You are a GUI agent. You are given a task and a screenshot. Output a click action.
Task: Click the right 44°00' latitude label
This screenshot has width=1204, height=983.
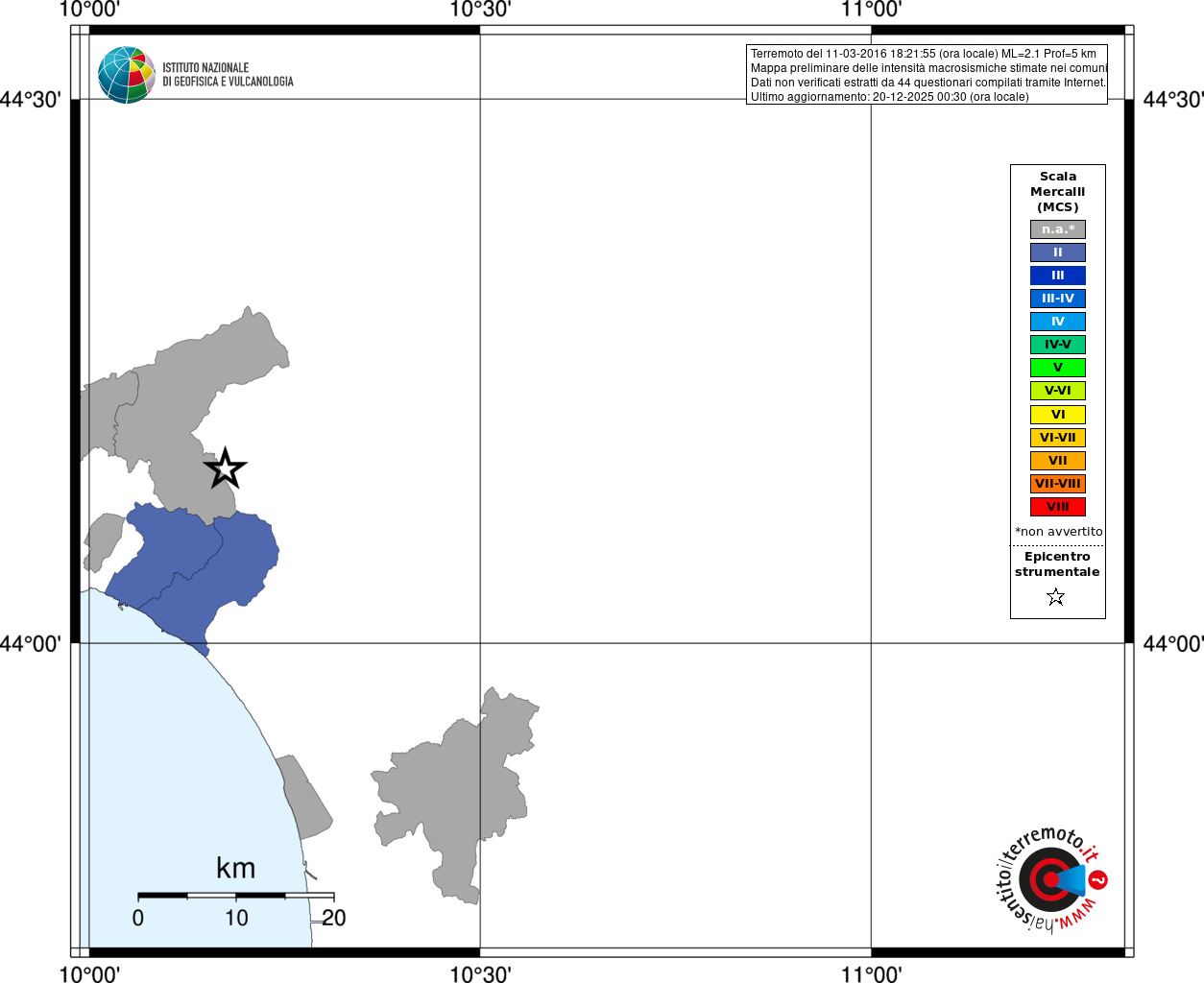[x=1172, y=643]
